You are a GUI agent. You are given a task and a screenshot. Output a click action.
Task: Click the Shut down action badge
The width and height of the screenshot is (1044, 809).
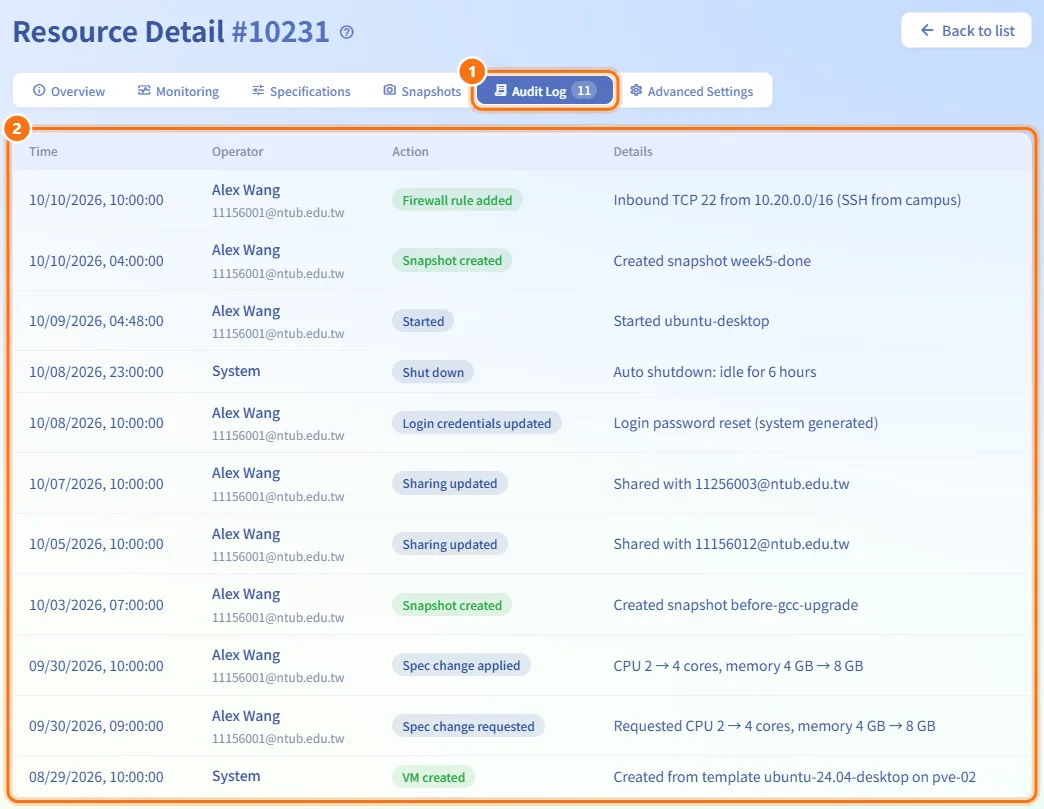(x=433, y=372)
